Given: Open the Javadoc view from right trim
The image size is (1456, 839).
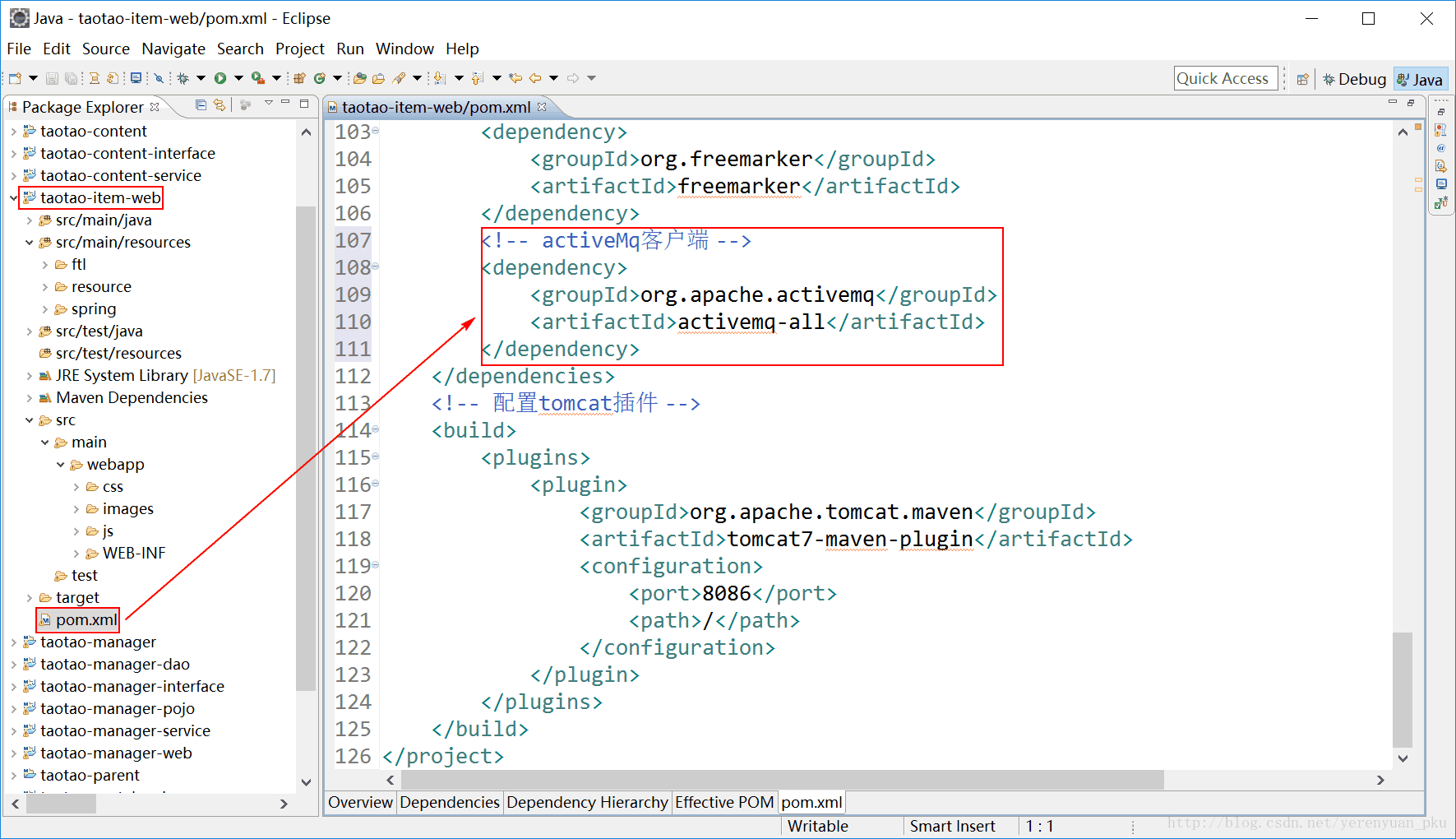Looking at the screenshot, I should 1441,148.
